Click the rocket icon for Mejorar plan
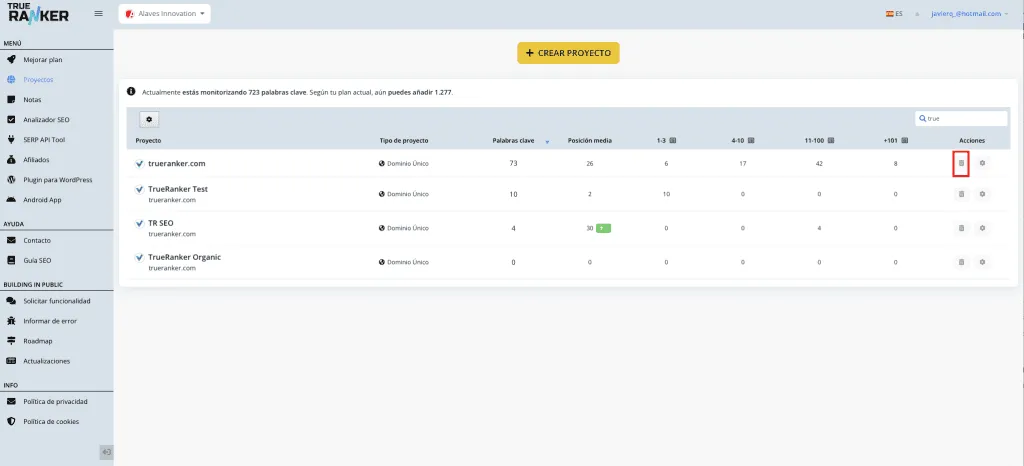This screenshot has width=1024, height=466. click(11, 59)
